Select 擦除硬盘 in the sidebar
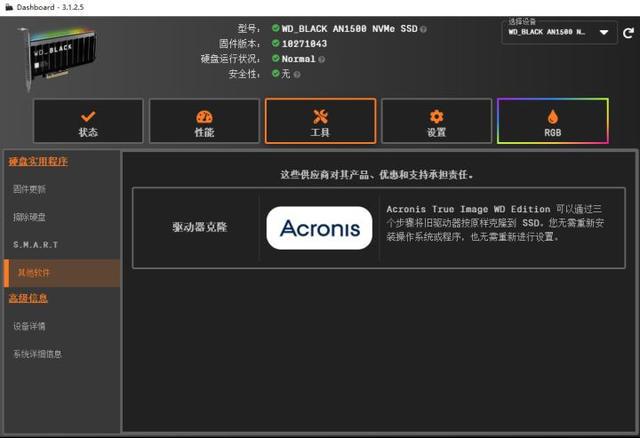 point(29,217)
